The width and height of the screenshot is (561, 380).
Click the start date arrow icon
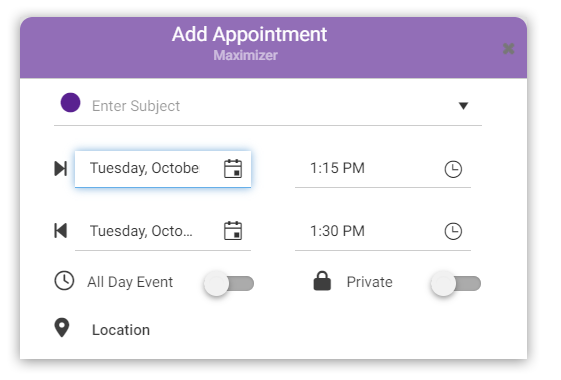pos(60,169)
